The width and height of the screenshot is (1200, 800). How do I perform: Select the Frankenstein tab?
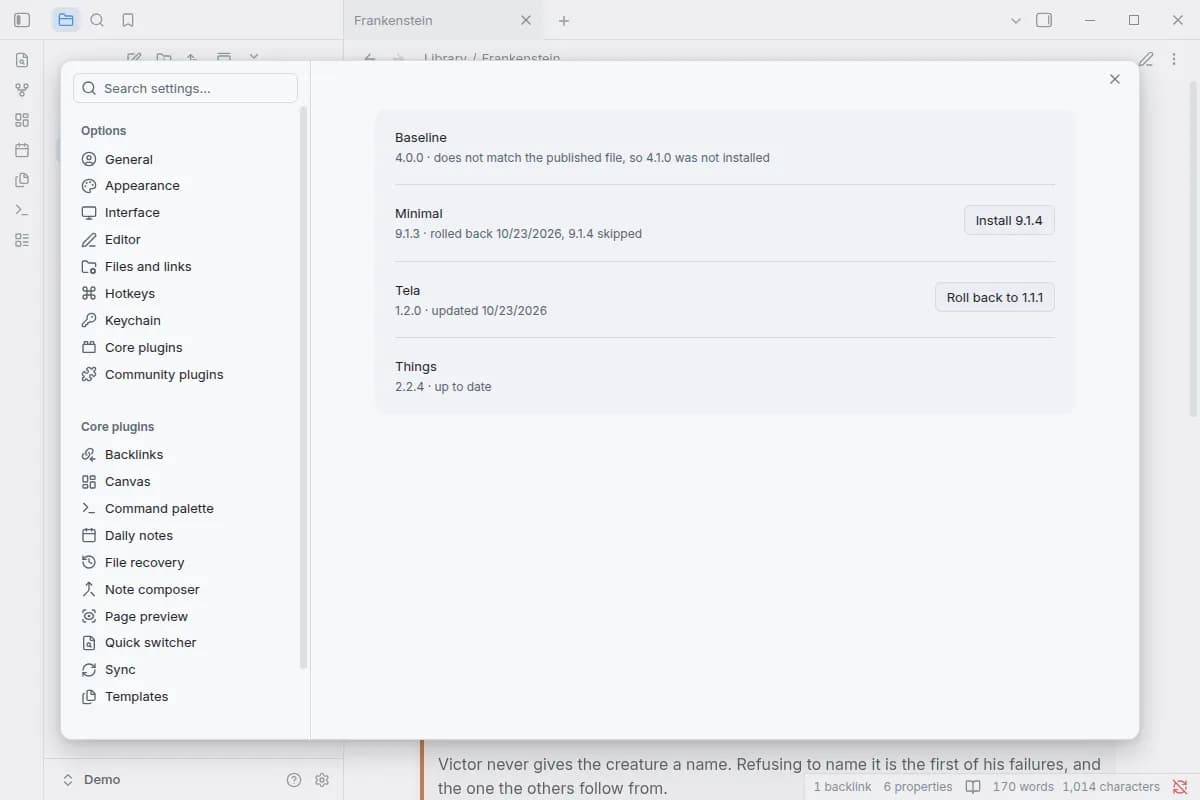click(443, 20)
